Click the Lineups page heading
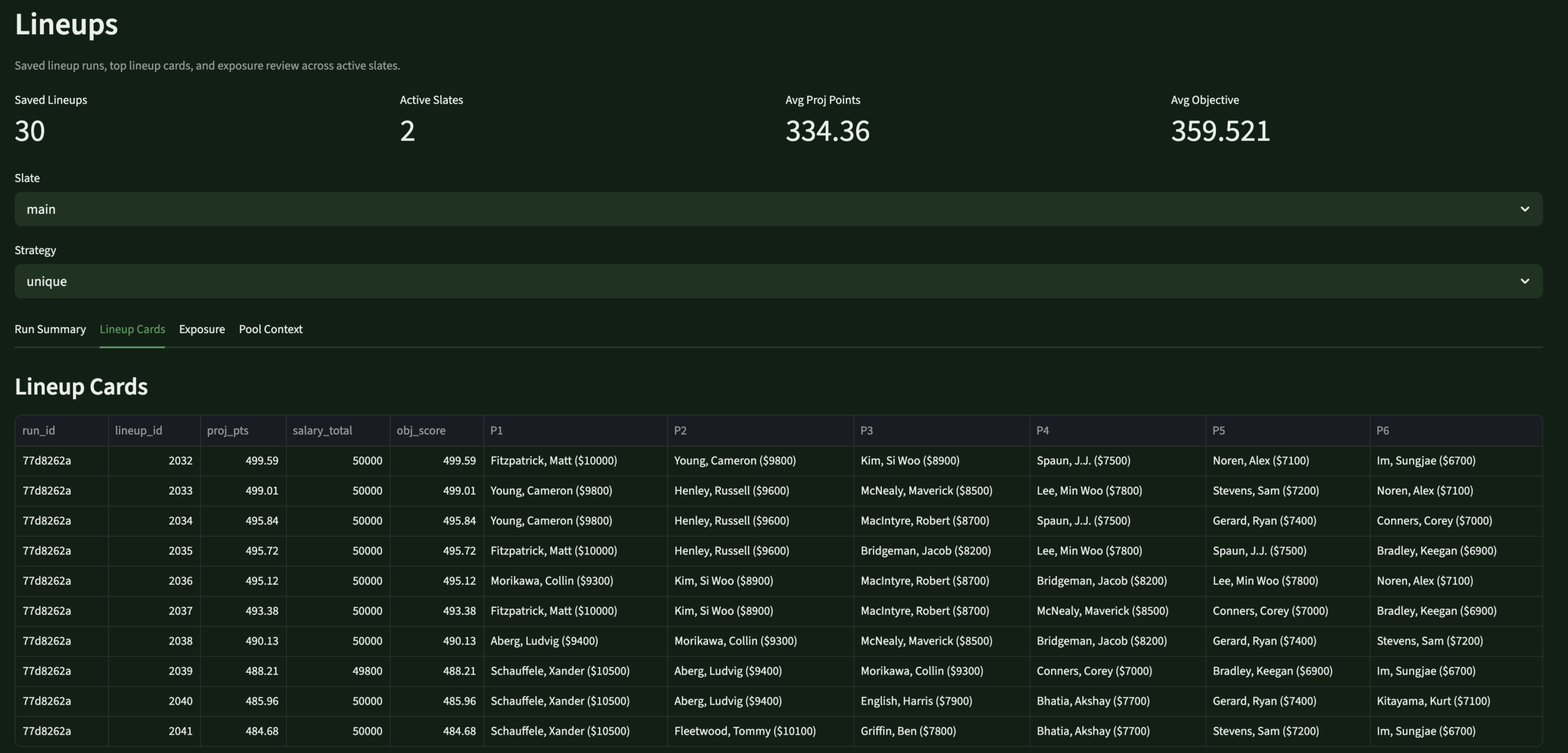 [x=66, y=24]
